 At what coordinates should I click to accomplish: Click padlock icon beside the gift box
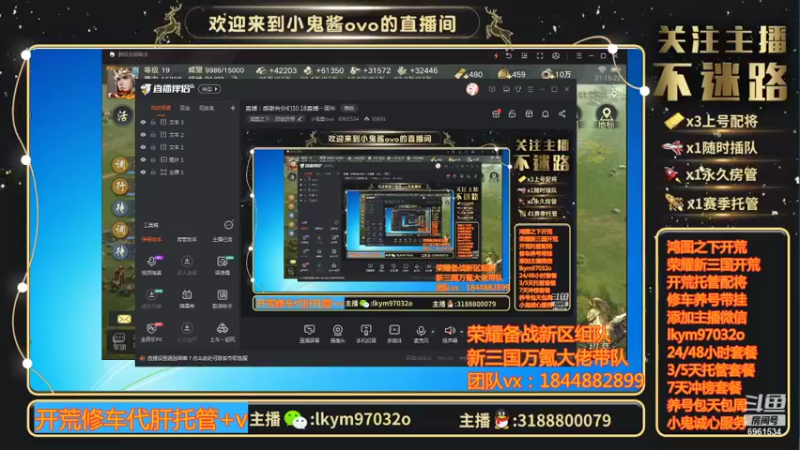[x=512, y=114]
